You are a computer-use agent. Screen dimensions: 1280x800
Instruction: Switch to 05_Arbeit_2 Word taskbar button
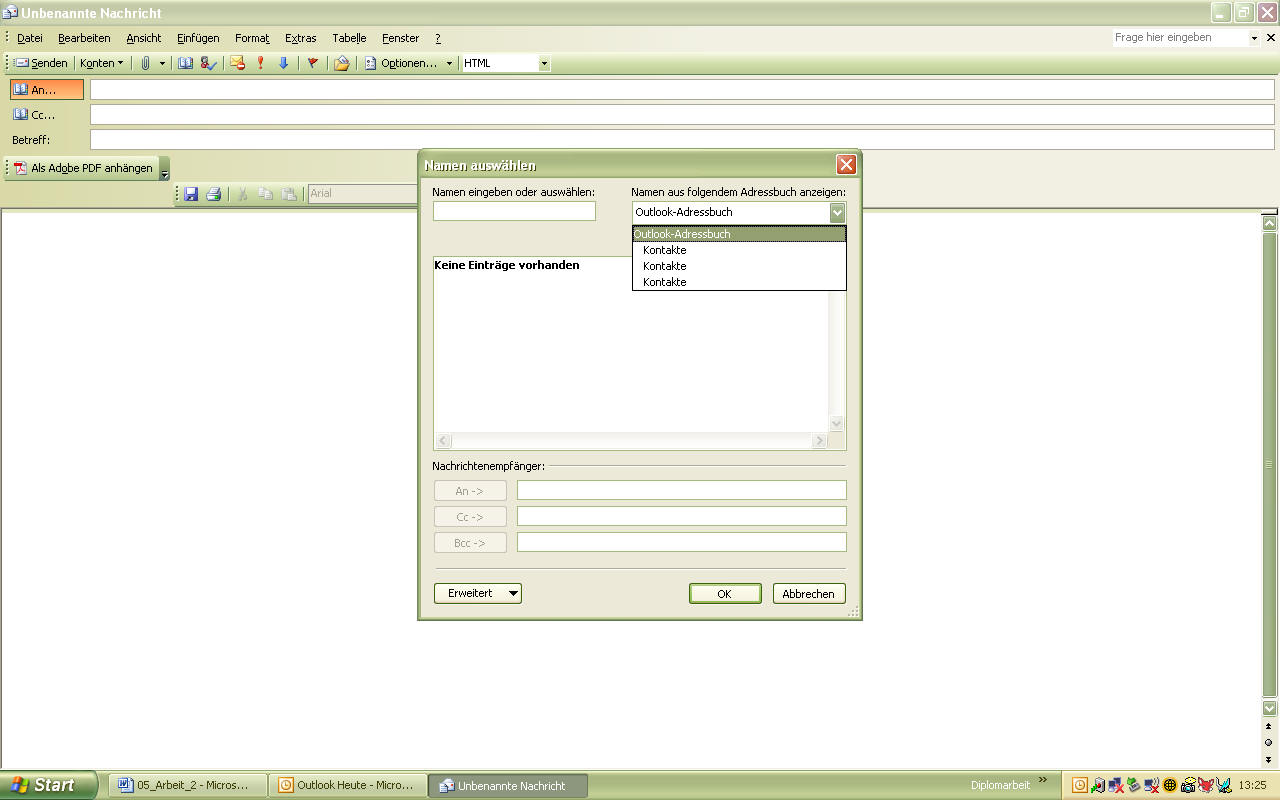point(187,785)
